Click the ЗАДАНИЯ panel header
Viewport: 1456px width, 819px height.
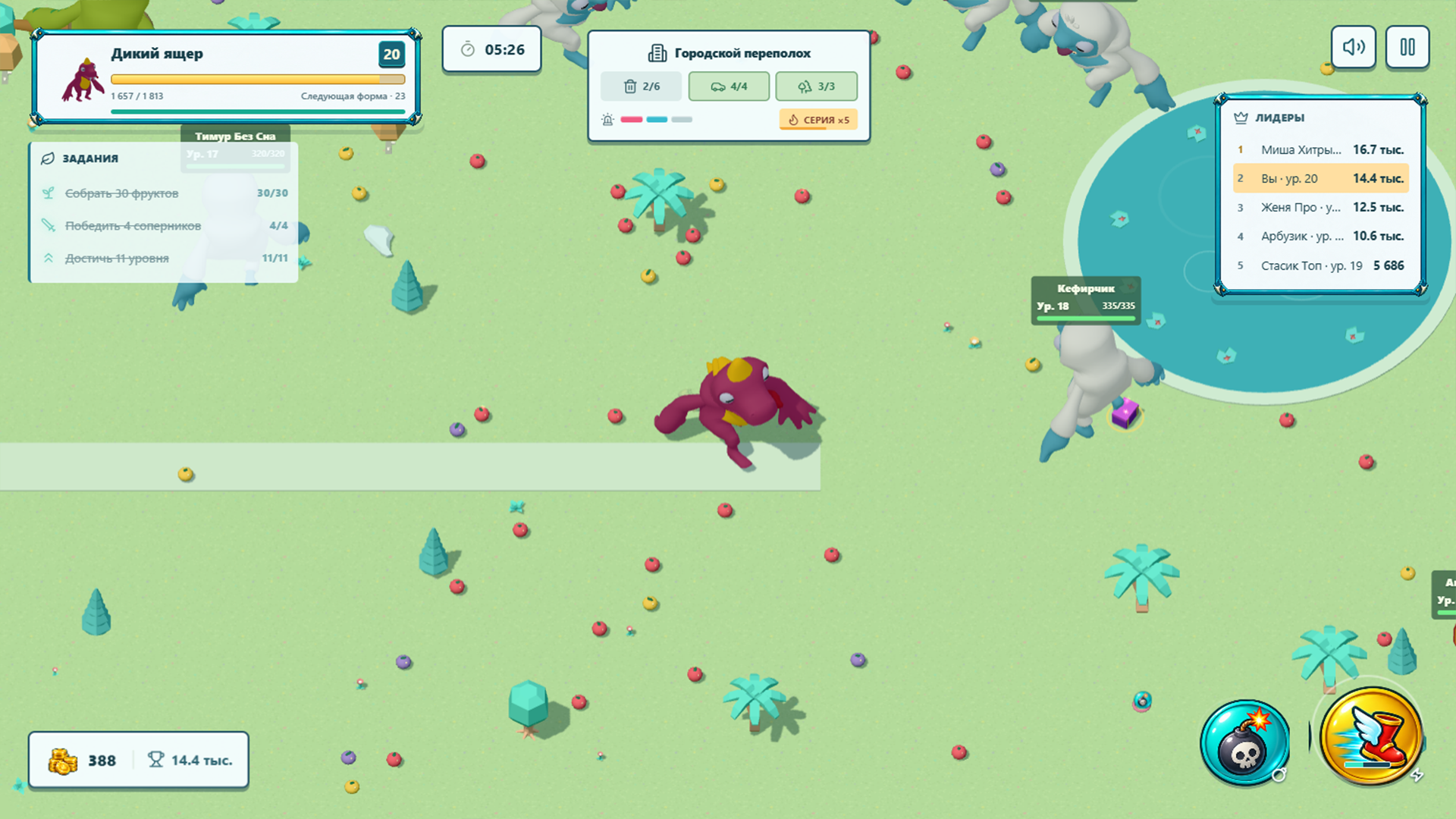pos(89,158)
